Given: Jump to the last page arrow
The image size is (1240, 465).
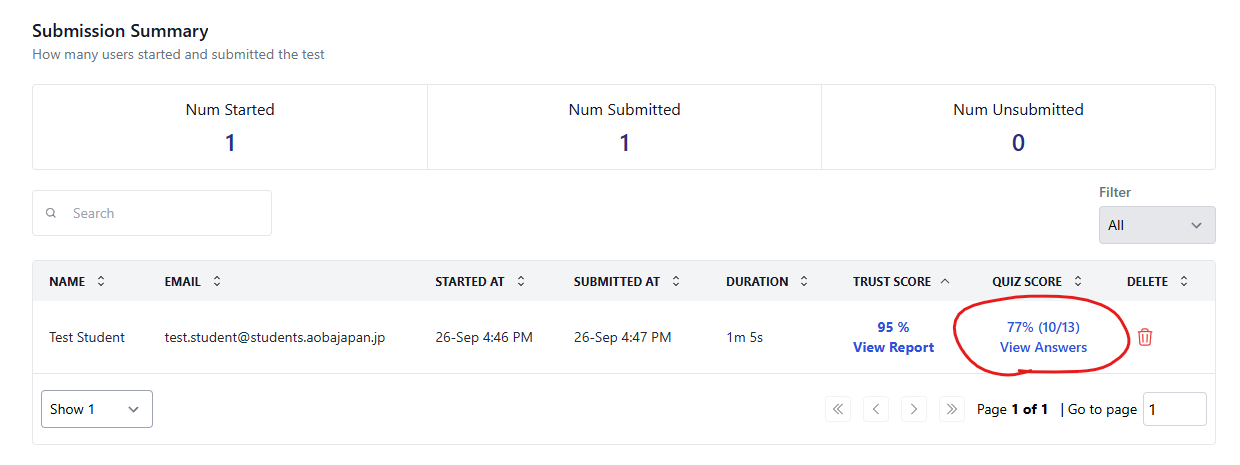Looking at the screenshot, I should pyautogui.click(x=951, y=409).
